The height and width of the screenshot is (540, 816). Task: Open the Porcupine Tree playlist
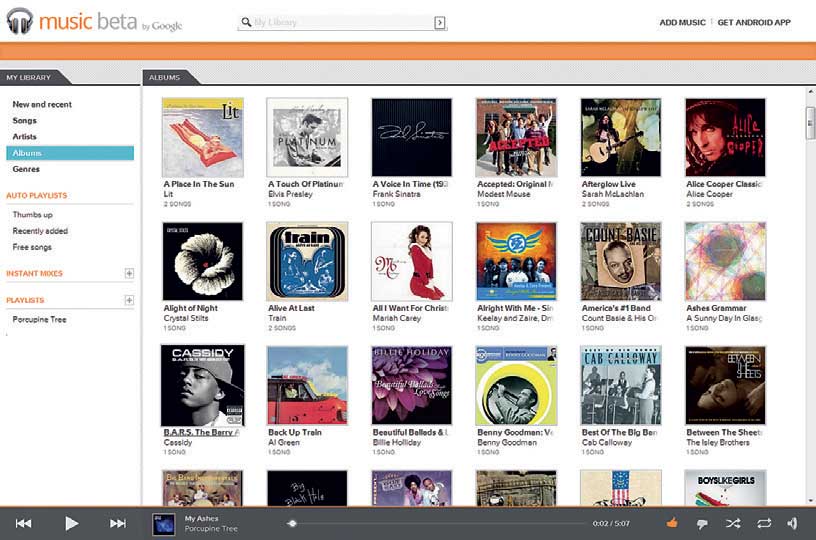tap(39, 319)
